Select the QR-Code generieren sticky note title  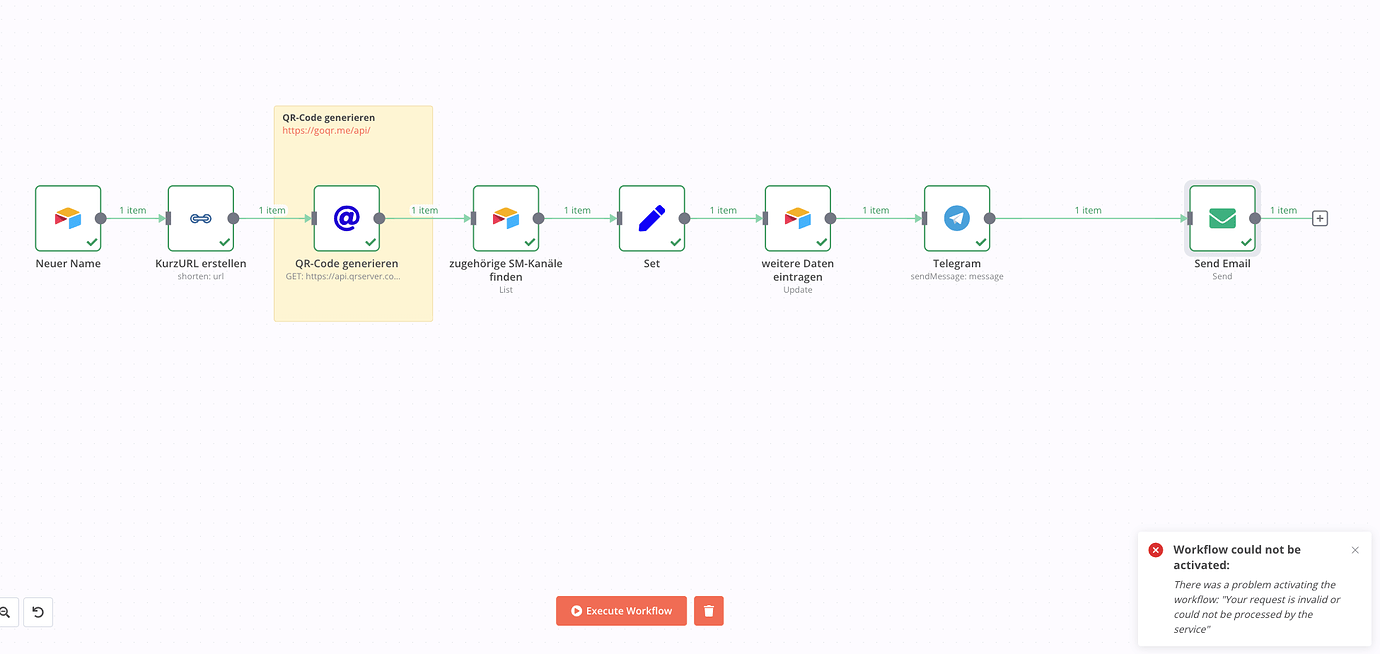[328, 118]
